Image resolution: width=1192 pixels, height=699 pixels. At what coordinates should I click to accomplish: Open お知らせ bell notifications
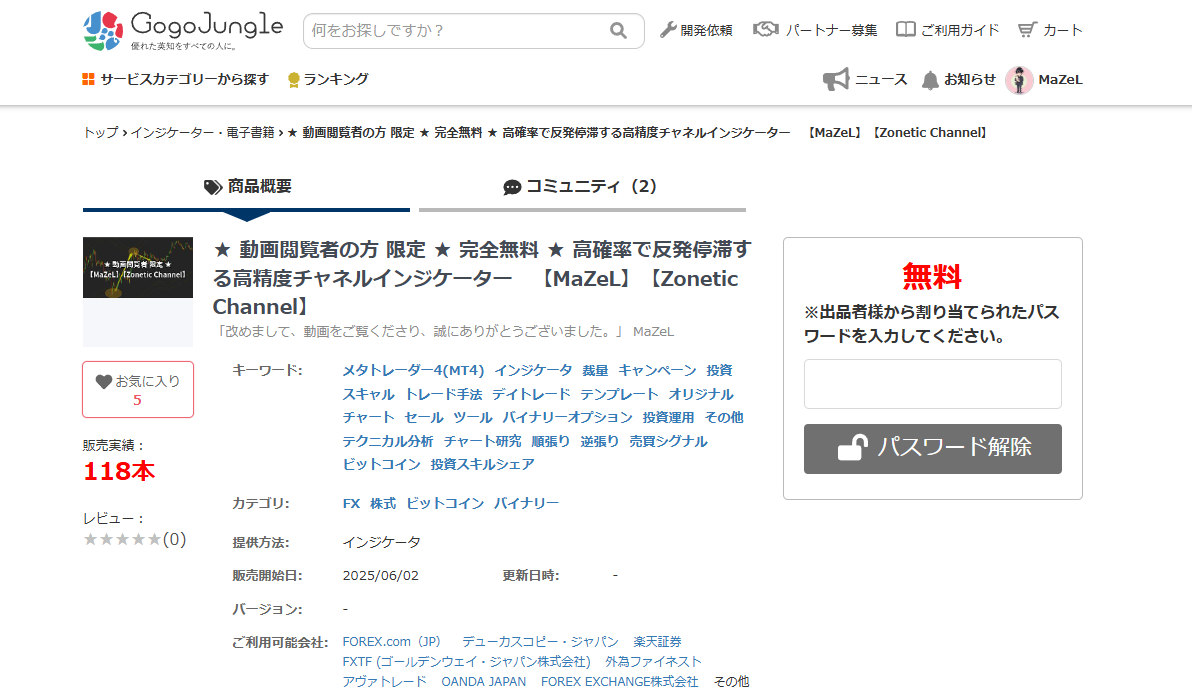point(959,79)
